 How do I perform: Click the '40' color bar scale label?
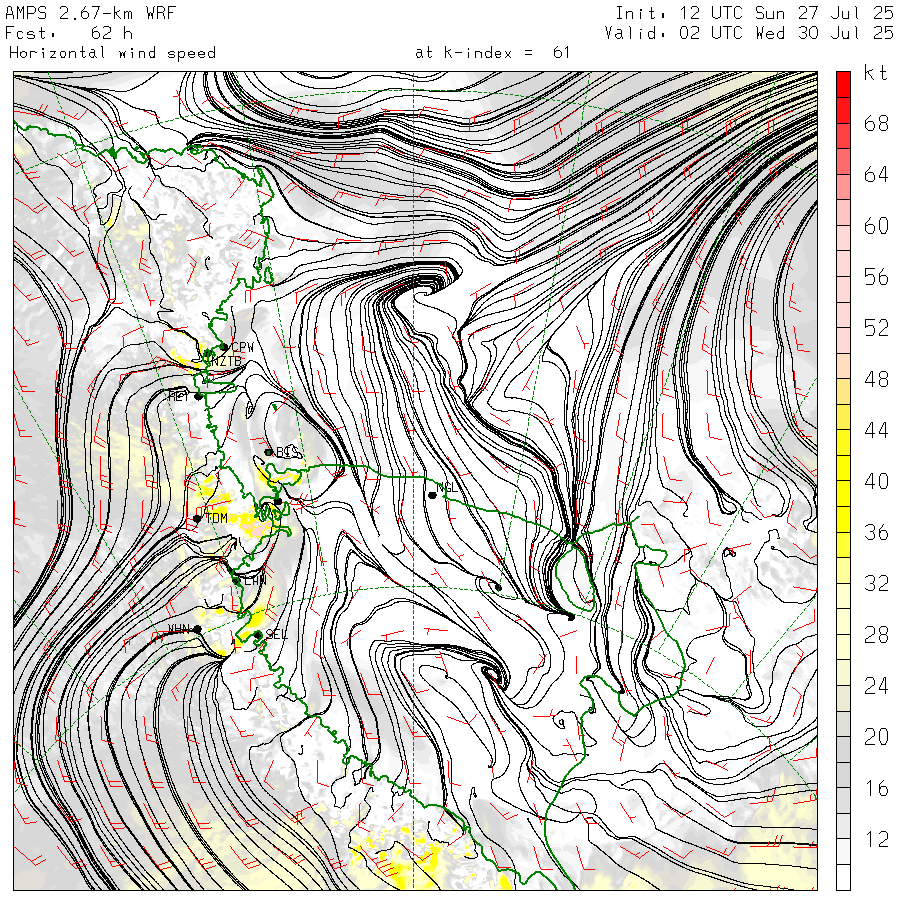pyautogui.click(x=876, y=481)
